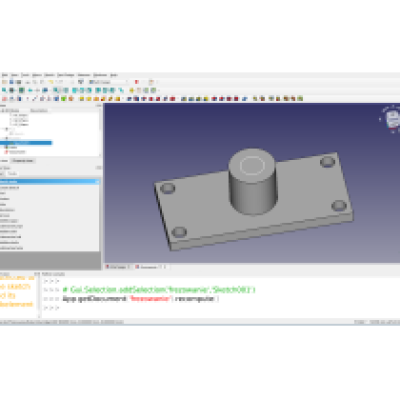Image resolution: width=400 pixels, height=400 pixels.
Task: Click the New document toolbar icon
Action: coord(5,82)
